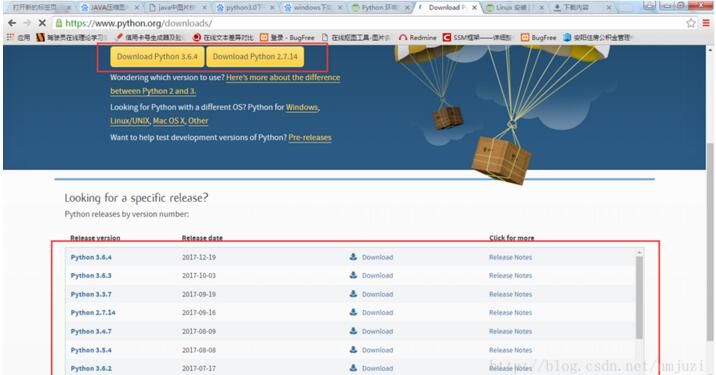Image resolution: width=716 pixels, height=375 pixels.
Task: Open the Chrome hamburger menu
Action: tap(706, 23)
